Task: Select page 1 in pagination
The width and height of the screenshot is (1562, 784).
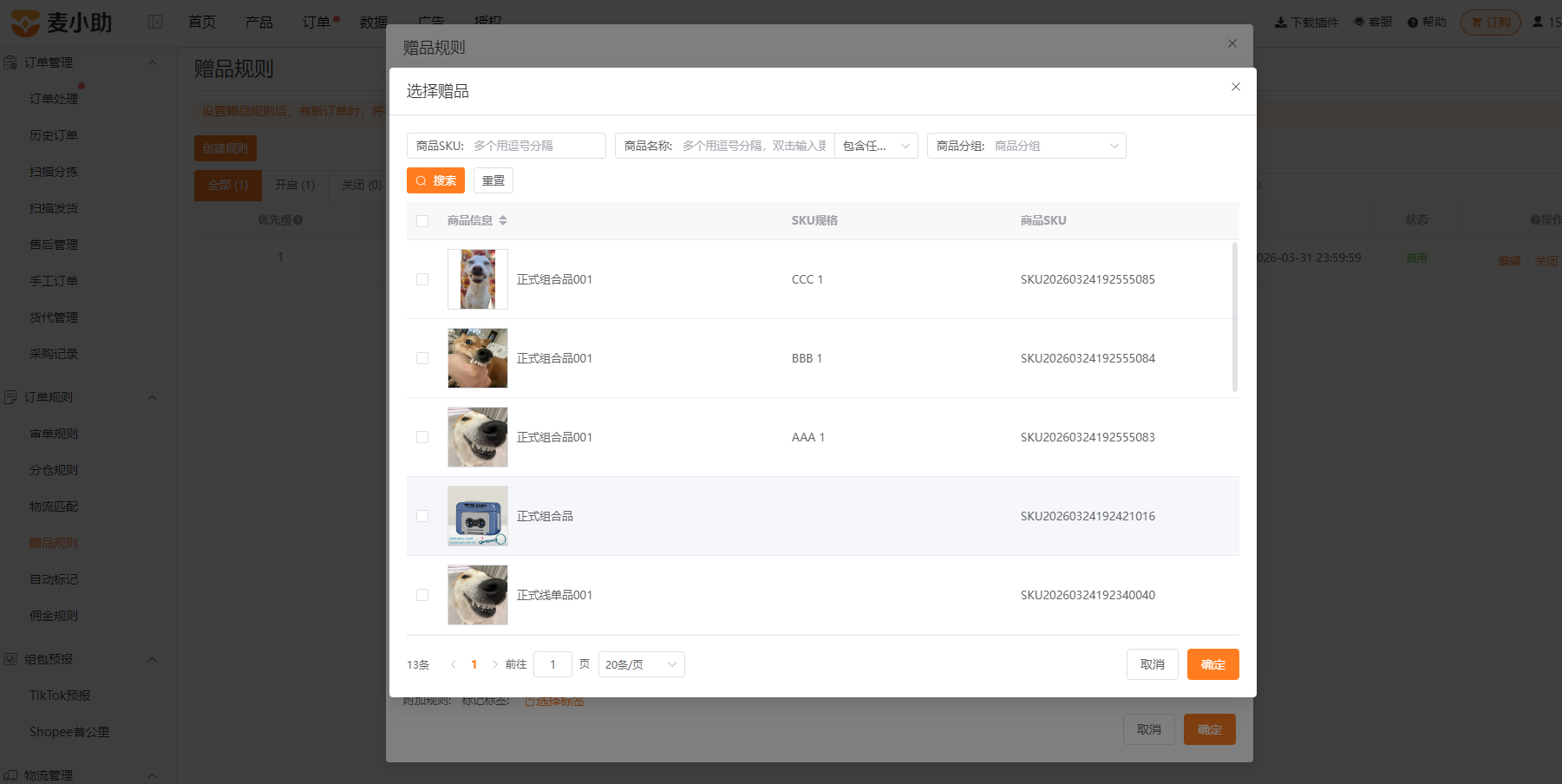Action: [474, 664]
